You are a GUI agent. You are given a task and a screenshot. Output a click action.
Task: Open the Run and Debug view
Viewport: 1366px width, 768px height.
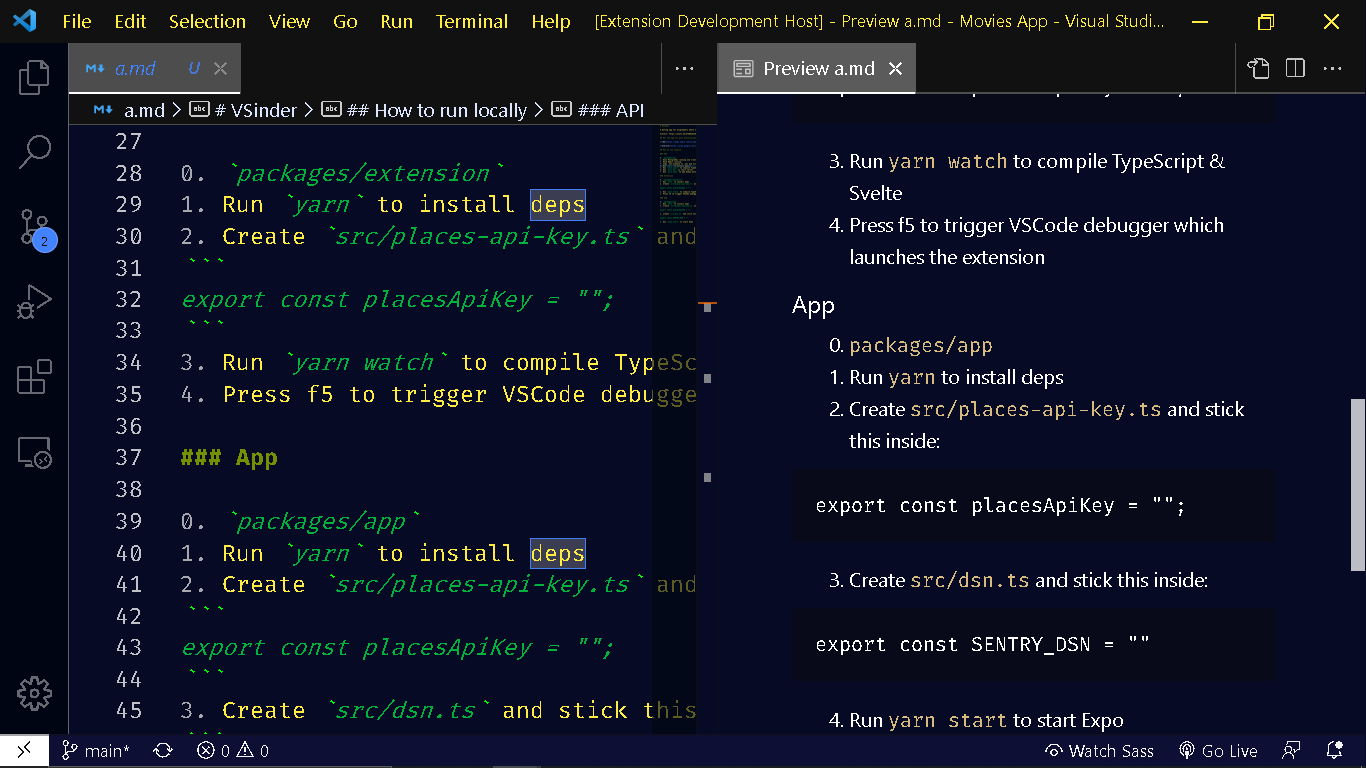pyautogui.click(x=34, y=302)
